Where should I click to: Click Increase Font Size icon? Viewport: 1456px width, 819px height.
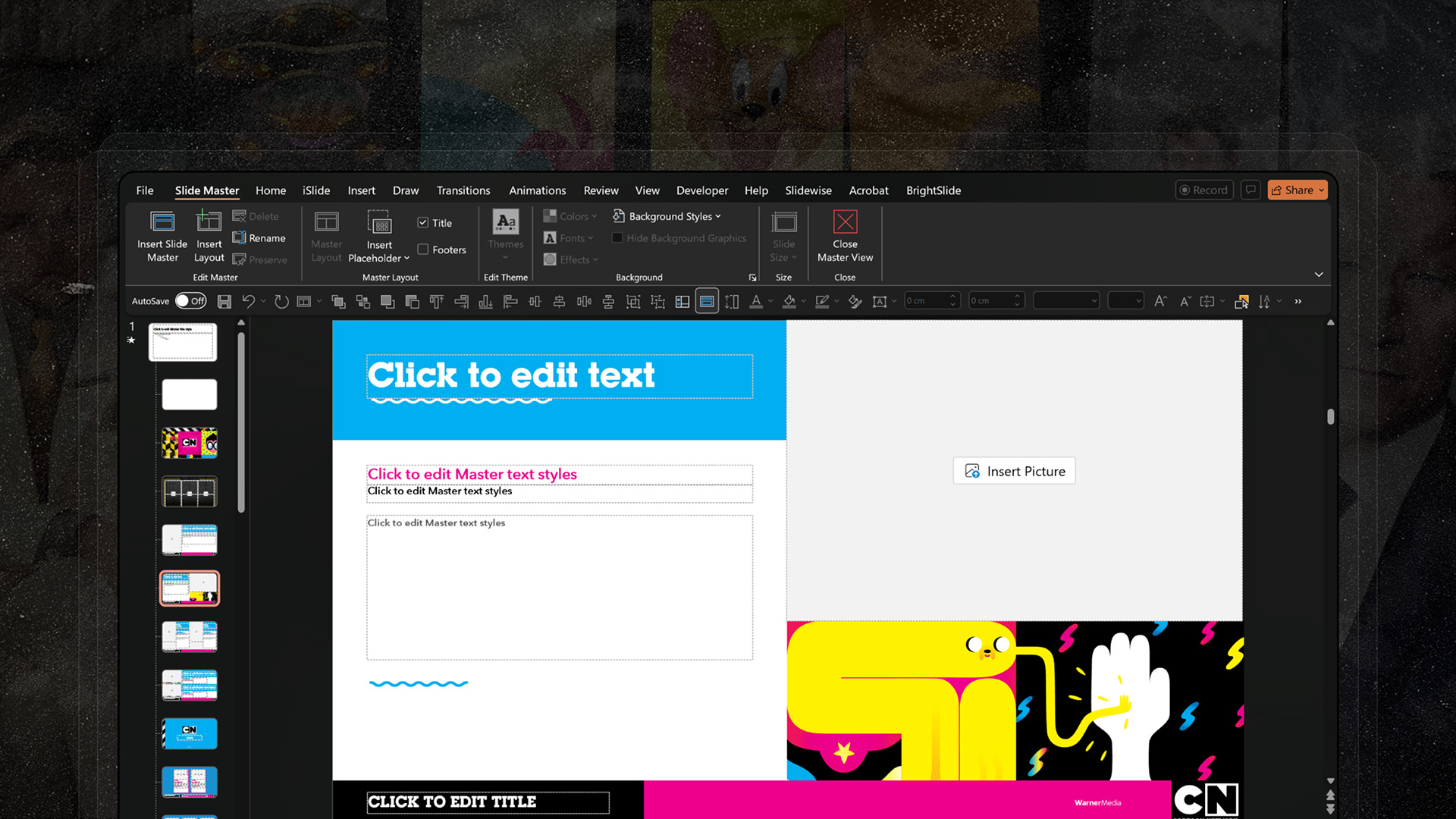[x=1160, y=301]
